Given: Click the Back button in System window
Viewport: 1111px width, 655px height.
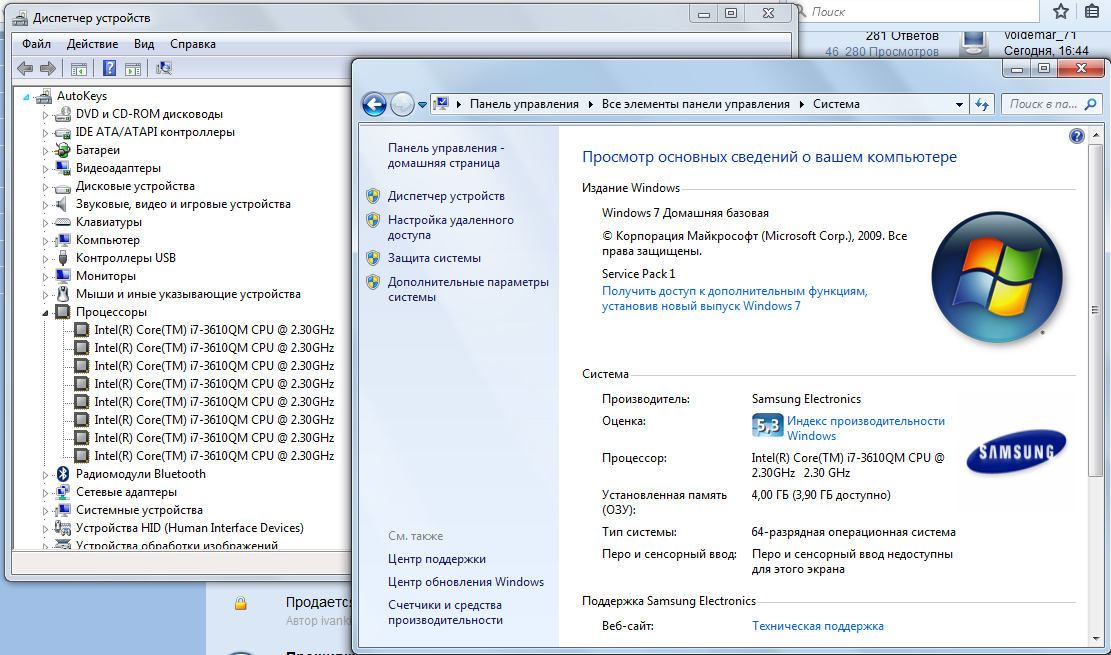Looking at the screenshot, I should (x=374, y=104).
